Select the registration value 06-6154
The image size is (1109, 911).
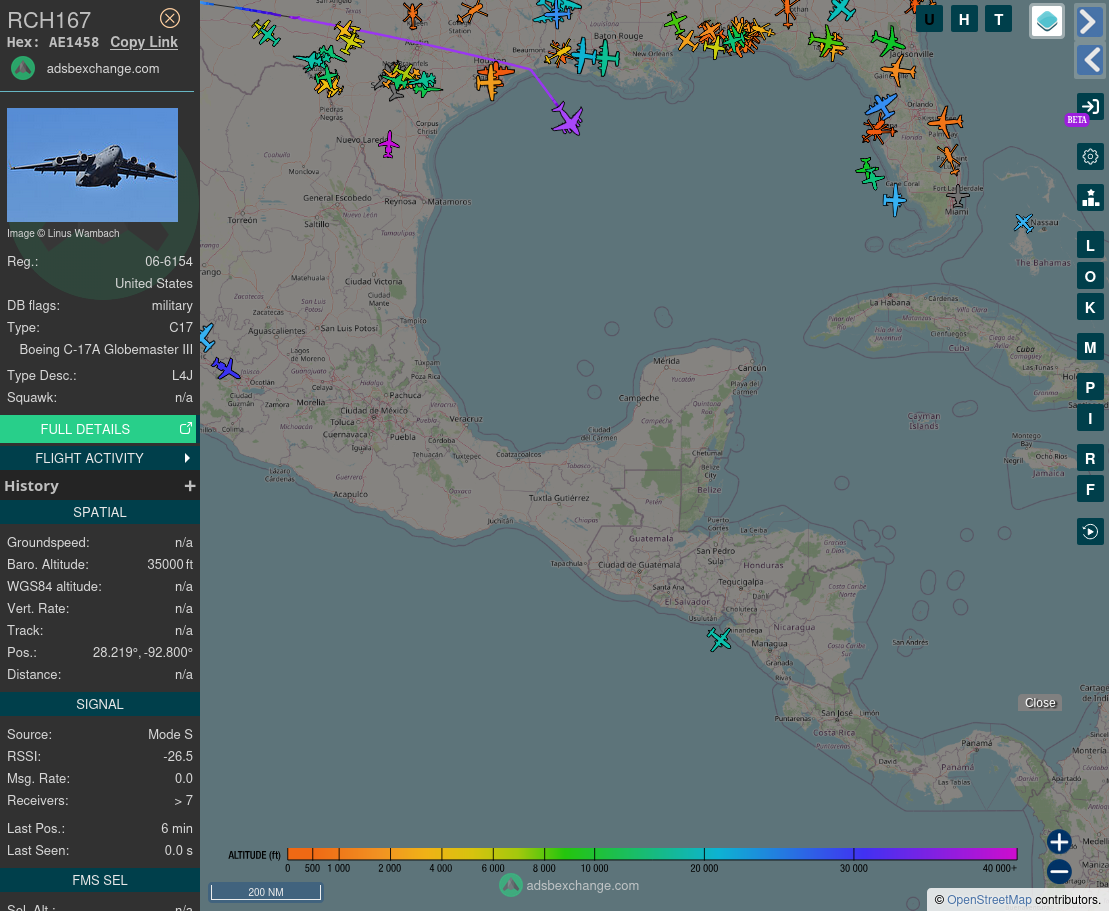(x=168, y=262)
